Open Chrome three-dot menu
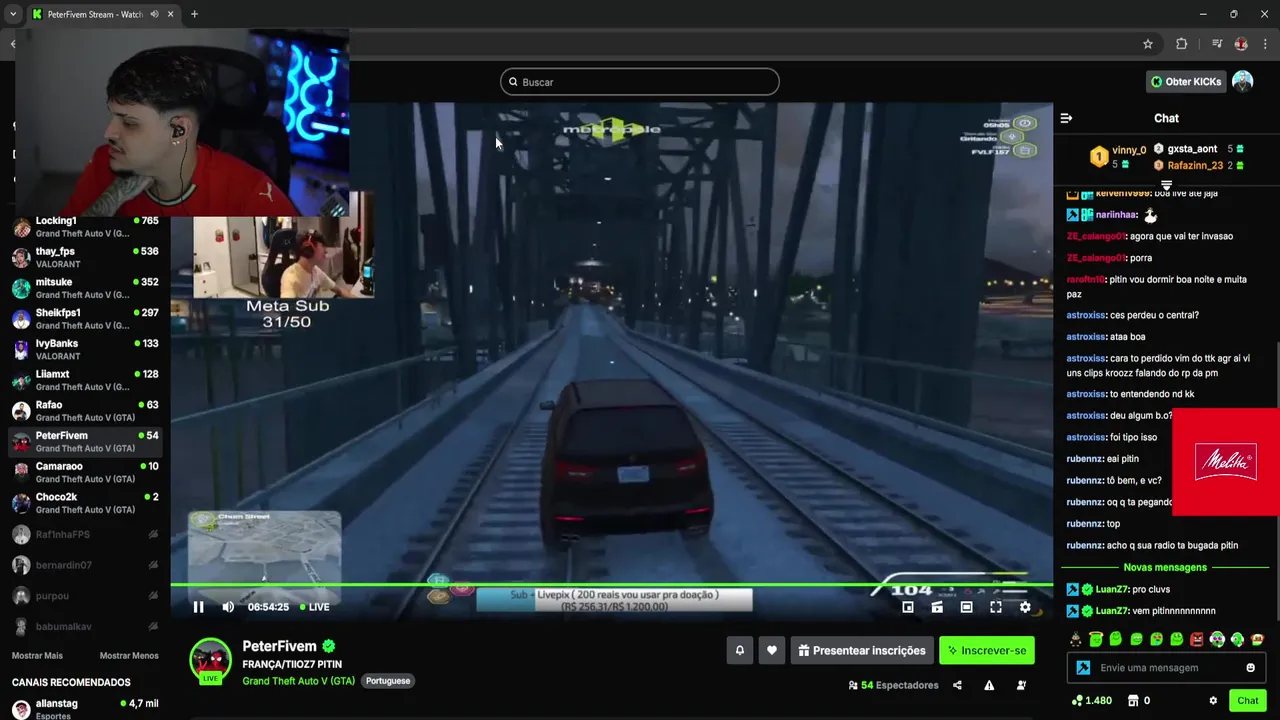This screenshot has height=720, width=1280. coord(1266,44)
